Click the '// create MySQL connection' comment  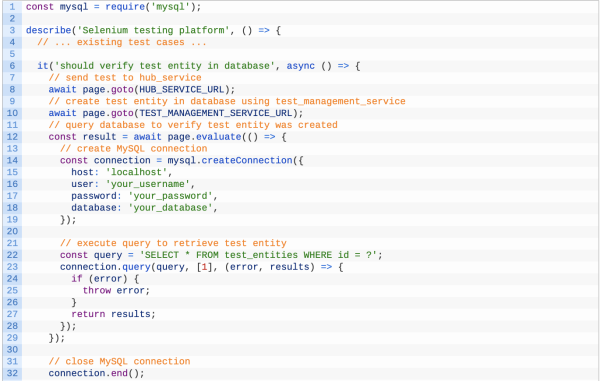click(133, 148)
